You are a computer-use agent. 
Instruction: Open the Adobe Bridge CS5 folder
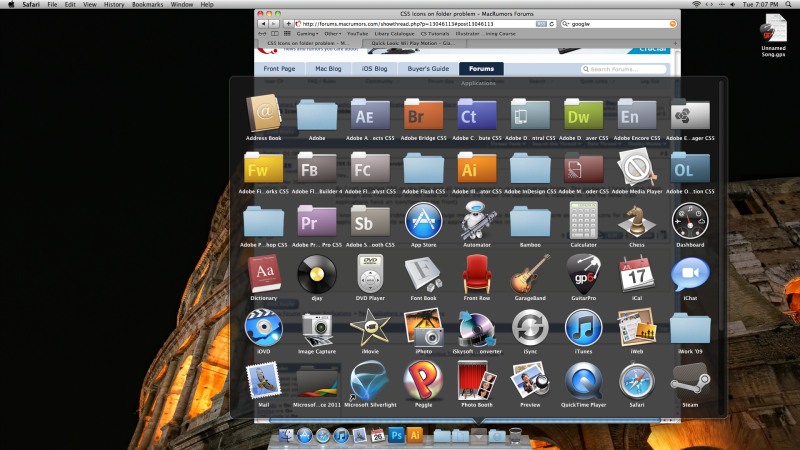click(x=423, y=114)
